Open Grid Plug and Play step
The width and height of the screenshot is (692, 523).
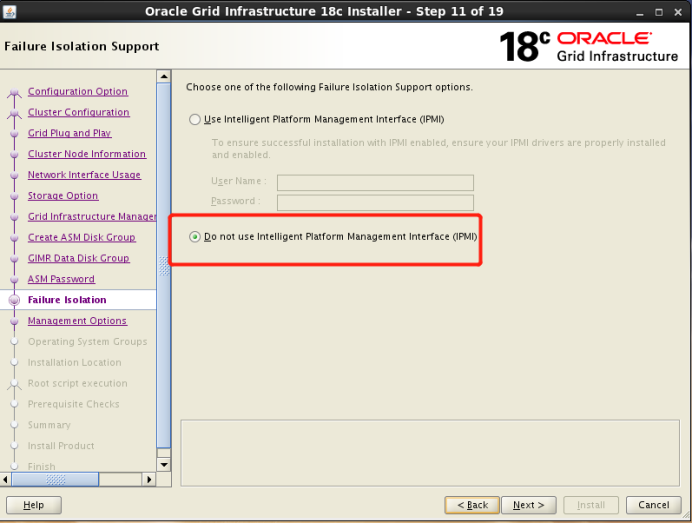[69, 133]
